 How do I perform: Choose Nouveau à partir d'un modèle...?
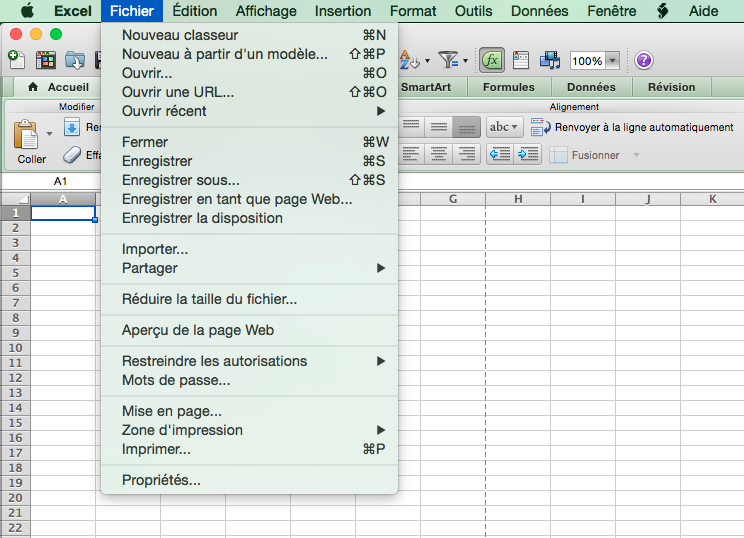250,54
